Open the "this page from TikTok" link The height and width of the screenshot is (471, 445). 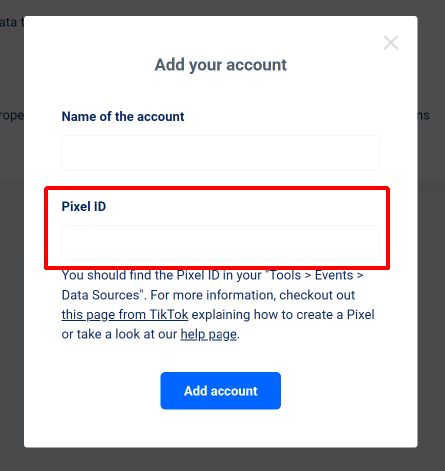[125, 315]
